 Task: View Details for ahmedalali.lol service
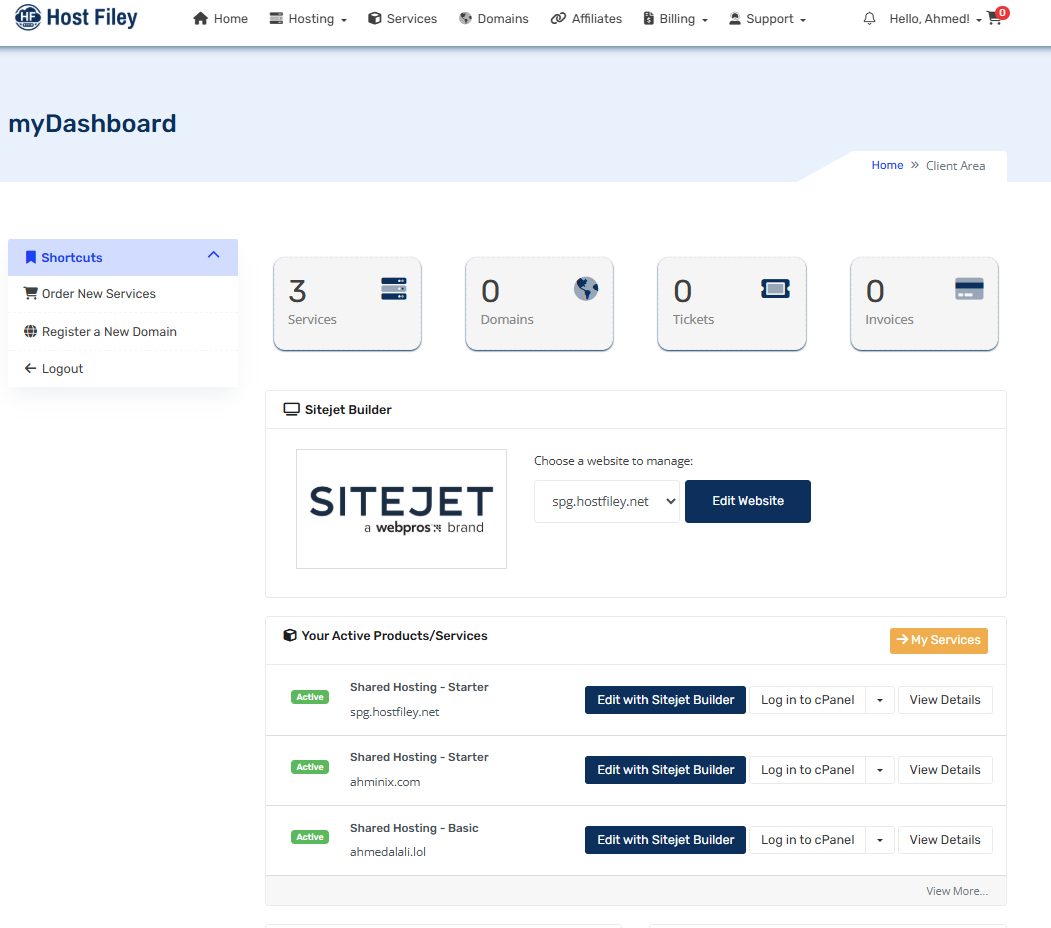[x=944, y=840]
